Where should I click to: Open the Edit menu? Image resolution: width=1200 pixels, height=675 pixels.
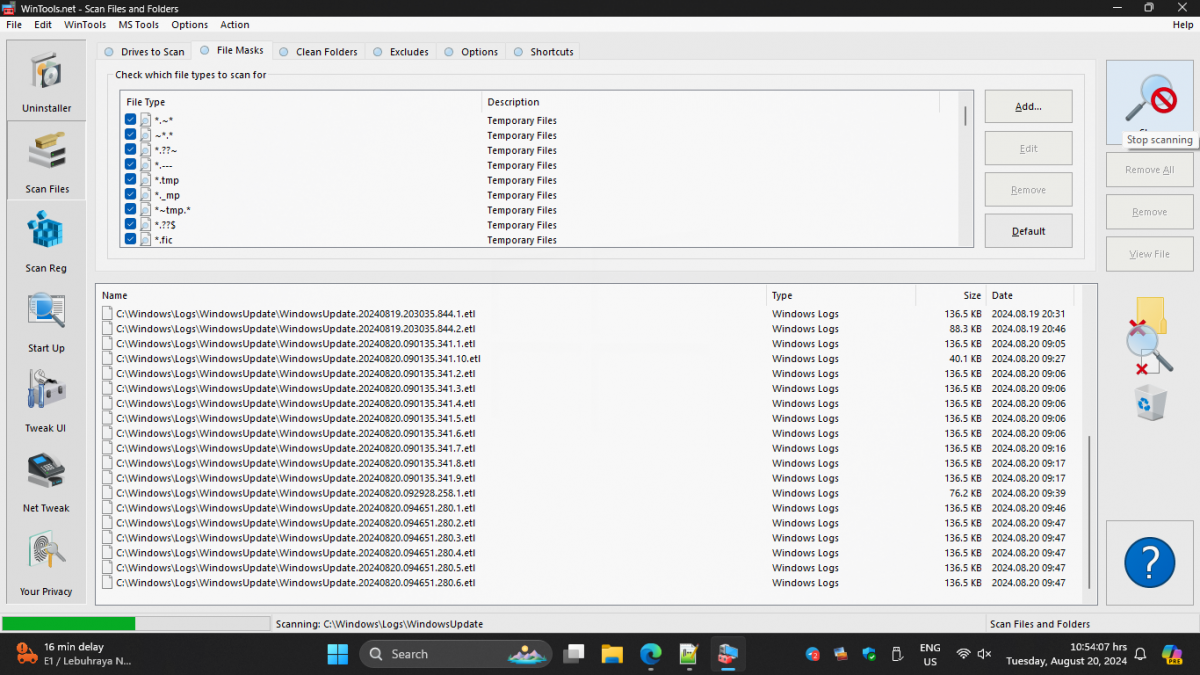pyautogui.click(x=43, y=24)
